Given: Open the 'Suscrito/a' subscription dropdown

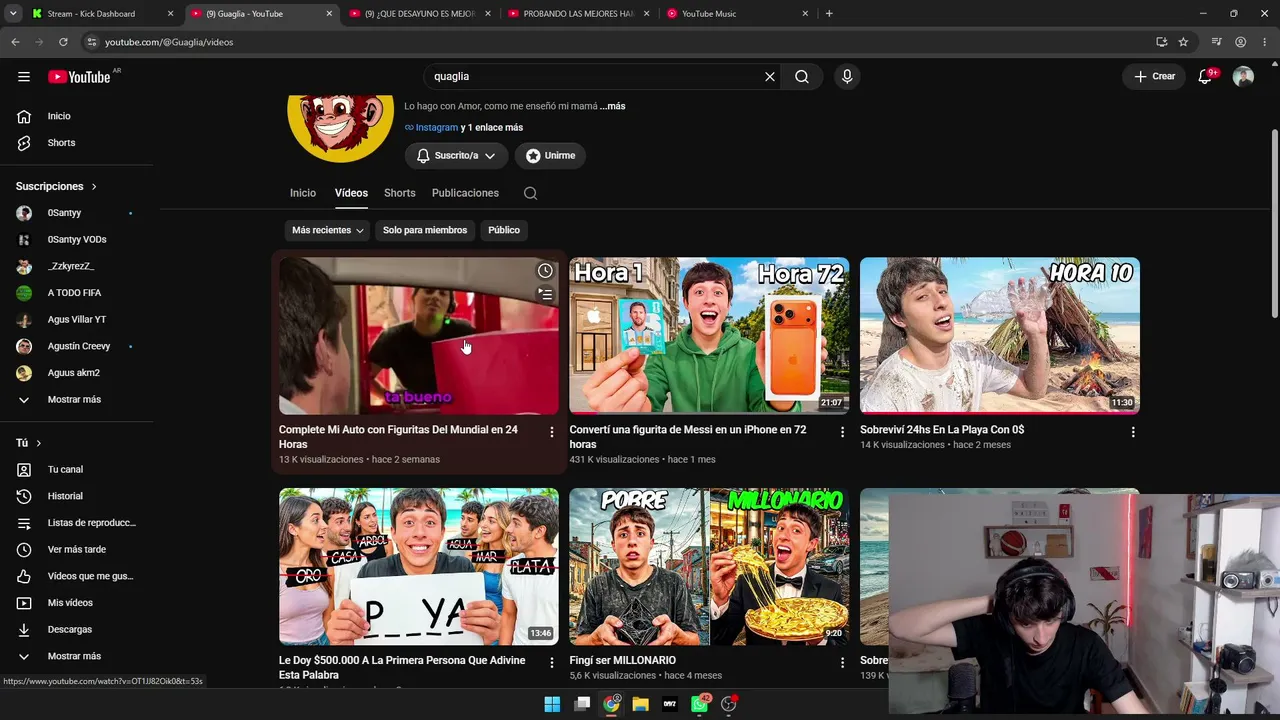Looking at the screenshot, I should tap(456, 156).
